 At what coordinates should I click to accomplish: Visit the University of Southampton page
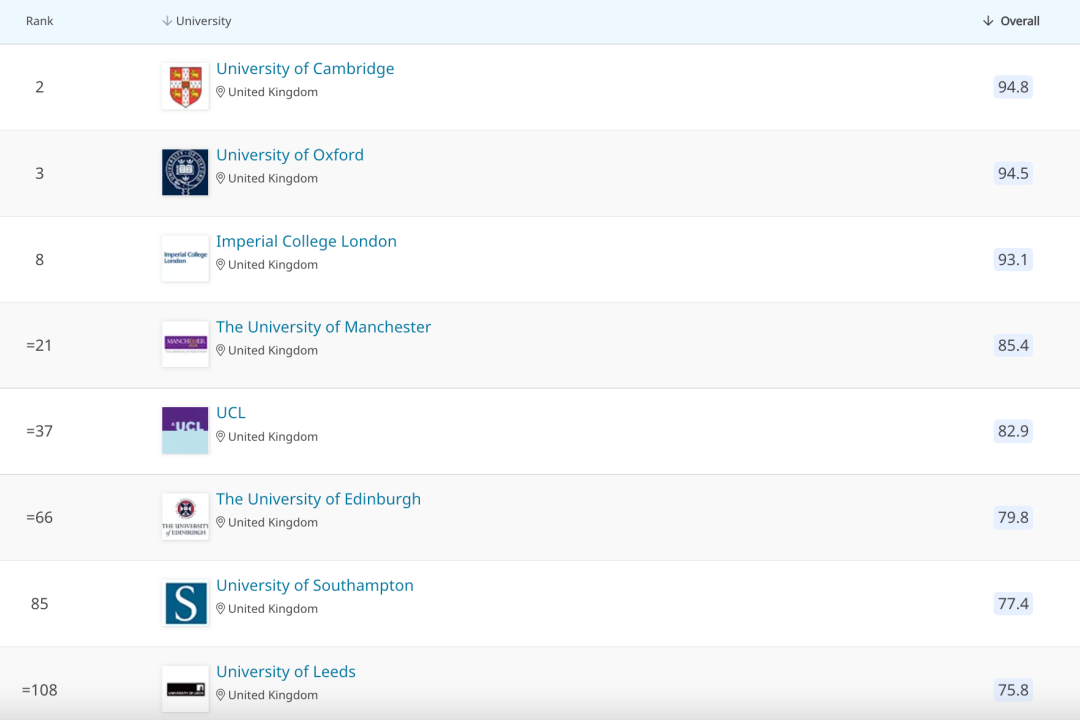pyautogui.click(x=314, y=585)
